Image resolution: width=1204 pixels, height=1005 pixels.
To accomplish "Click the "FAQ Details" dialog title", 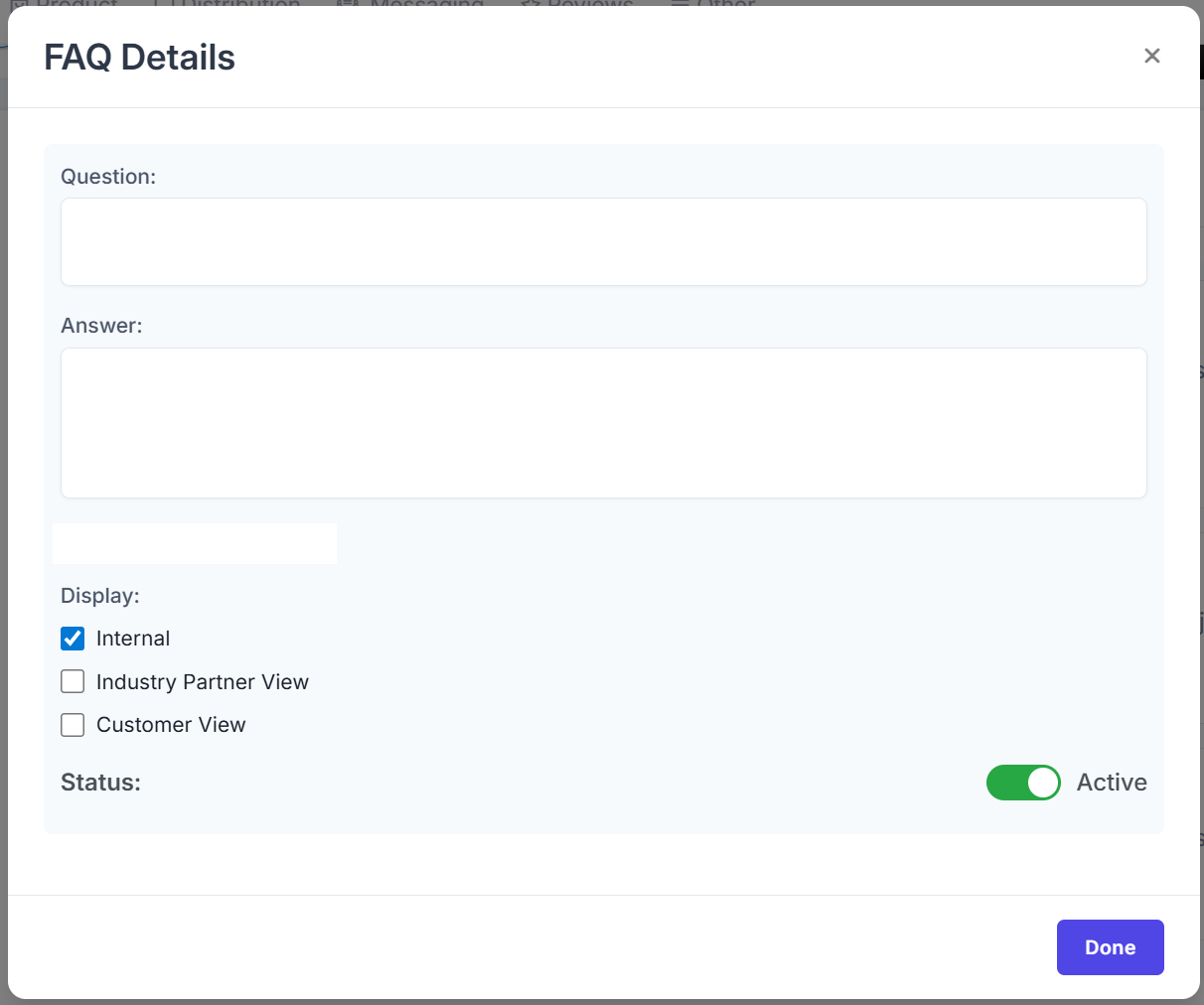I will click(139, 58).
